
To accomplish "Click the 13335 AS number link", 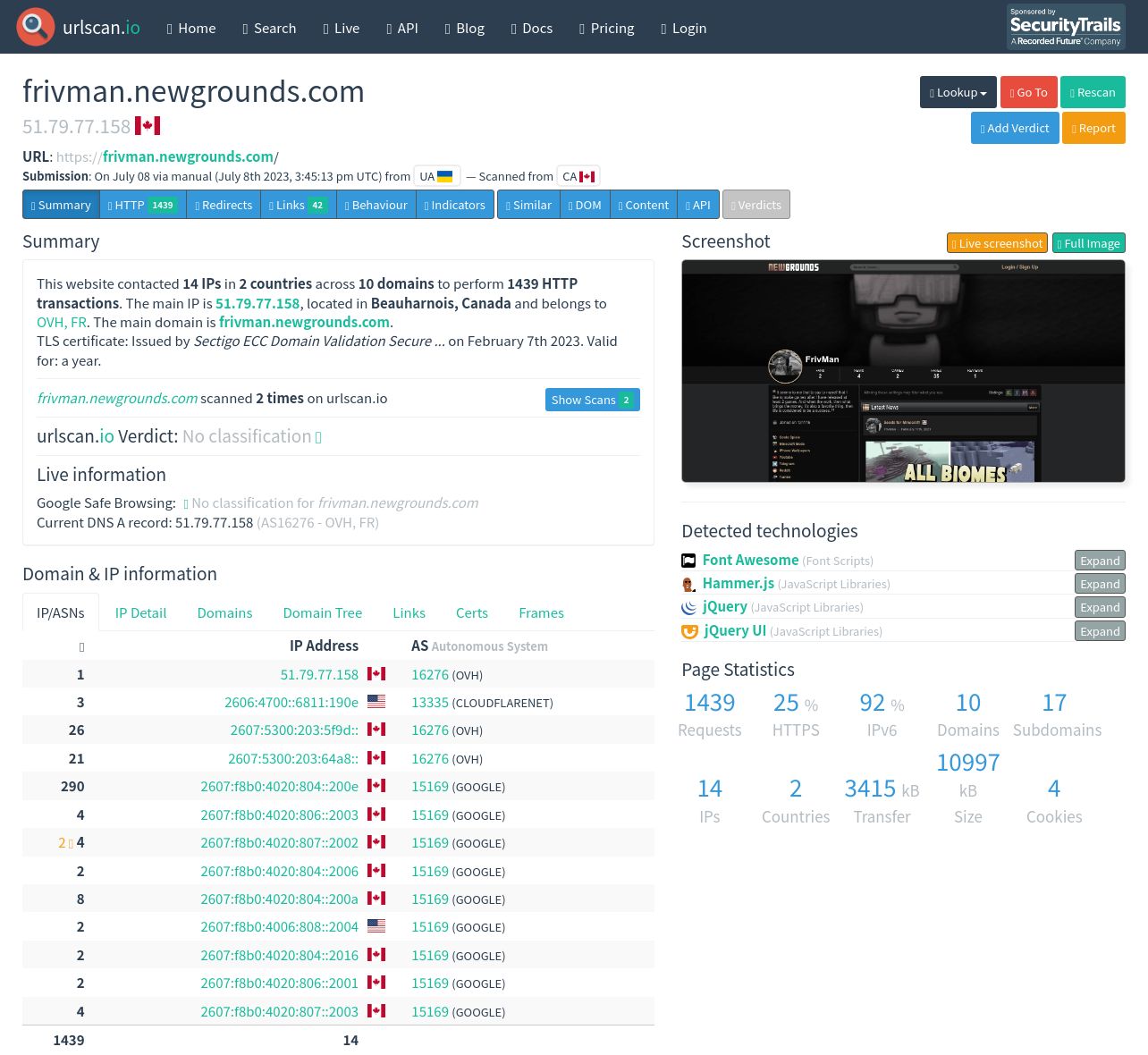I will point(430,703).
